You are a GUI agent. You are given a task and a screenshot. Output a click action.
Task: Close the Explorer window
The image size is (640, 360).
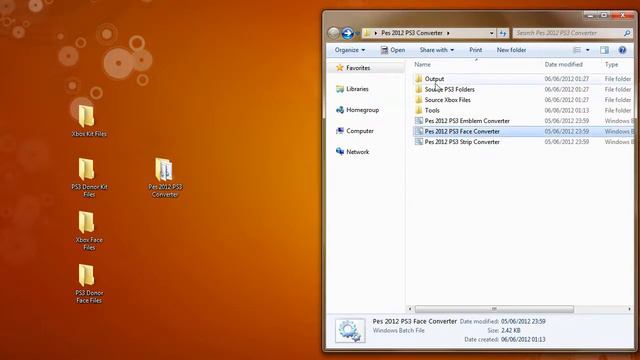tap(622, 16)
